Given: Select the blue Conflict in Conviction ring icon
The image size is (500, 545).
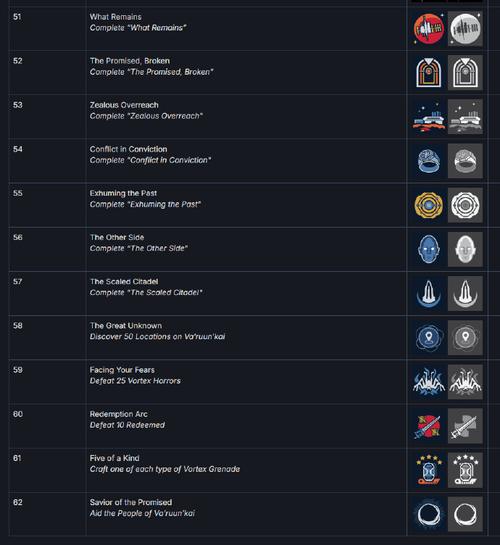Looking at the screenshot, I should (429, 161).
